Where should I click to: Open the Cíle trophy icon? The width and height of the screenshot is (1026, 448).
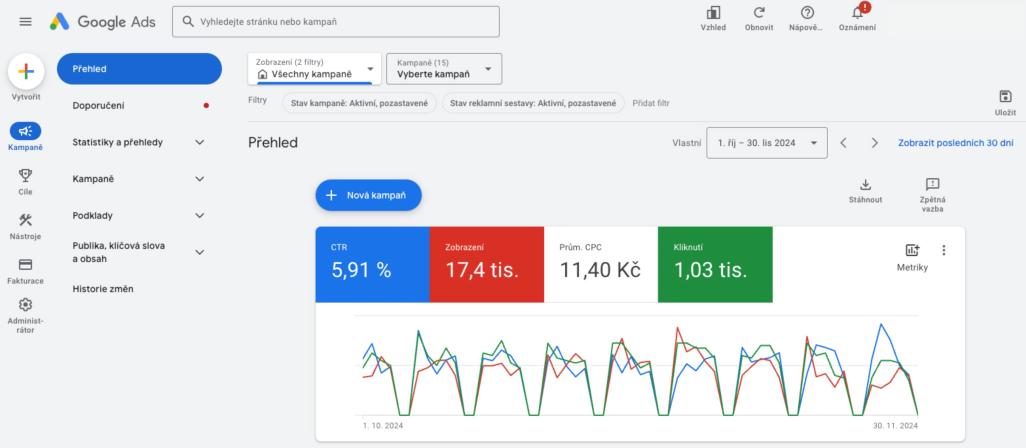26,175
